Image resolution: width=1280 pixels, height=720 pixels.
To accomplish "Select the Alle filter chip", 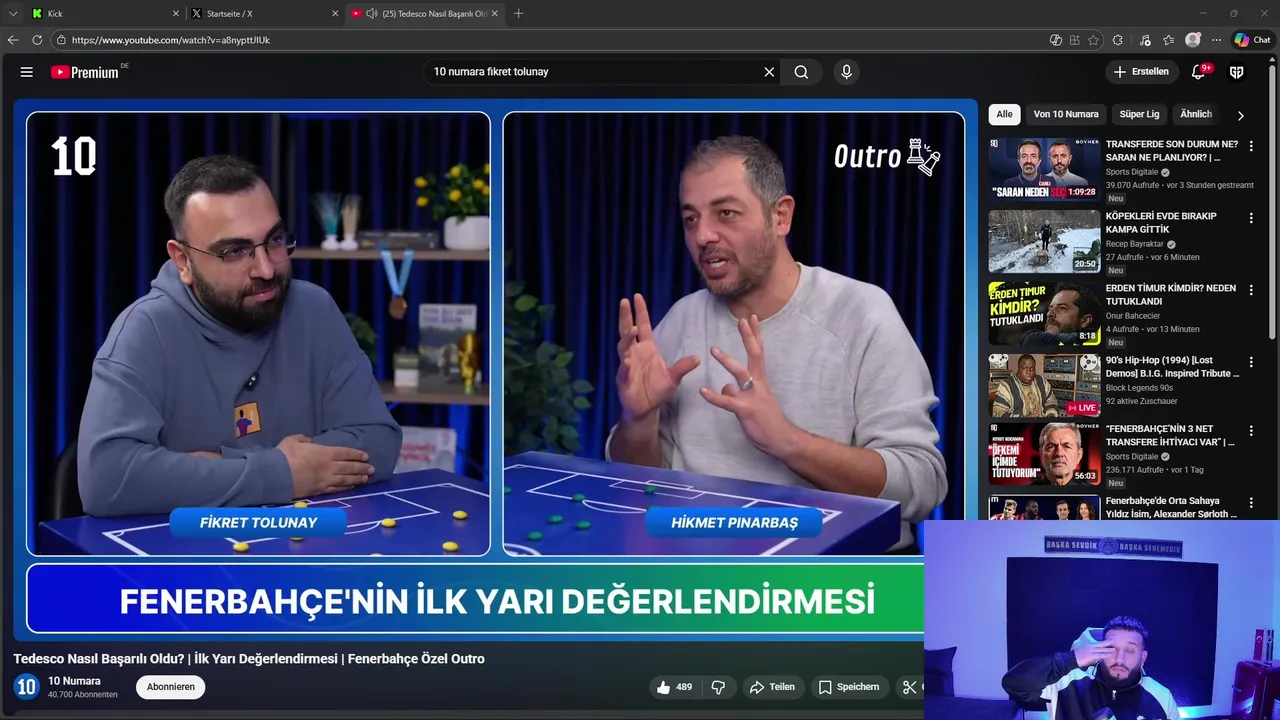I will 1004,114.
